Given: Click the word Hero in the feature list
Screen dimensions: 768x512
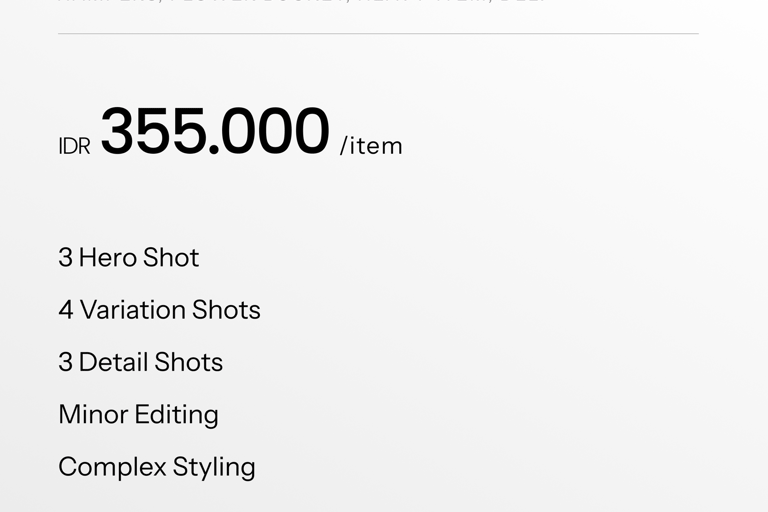Looking at the screenshot, I should coord(107,257).
